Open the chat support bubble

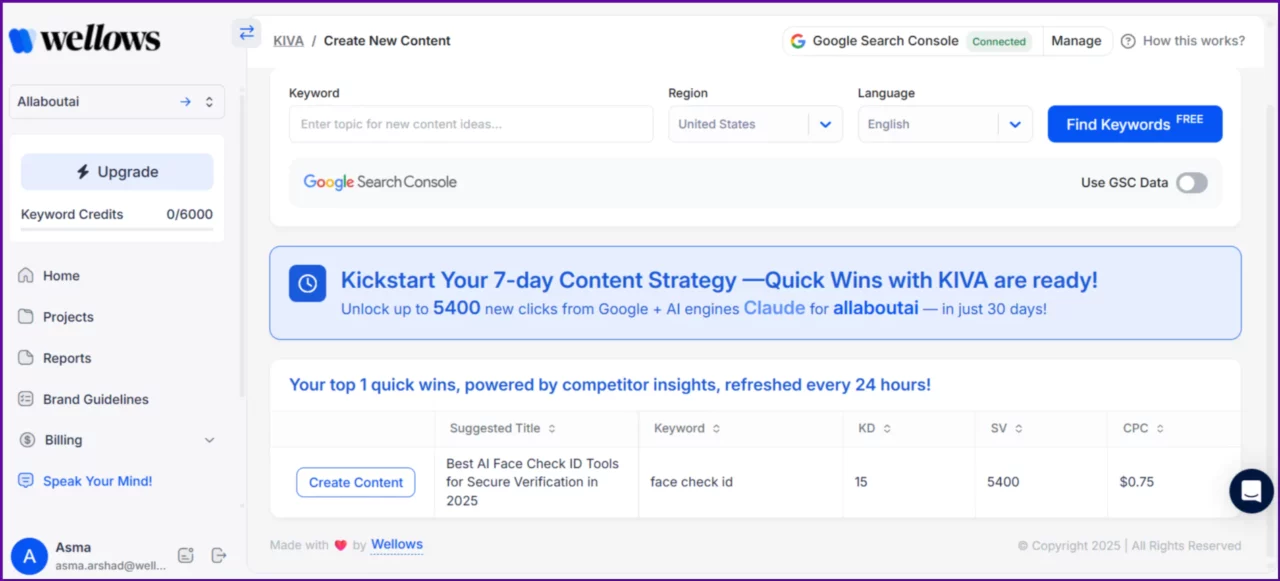(1251, 490)
